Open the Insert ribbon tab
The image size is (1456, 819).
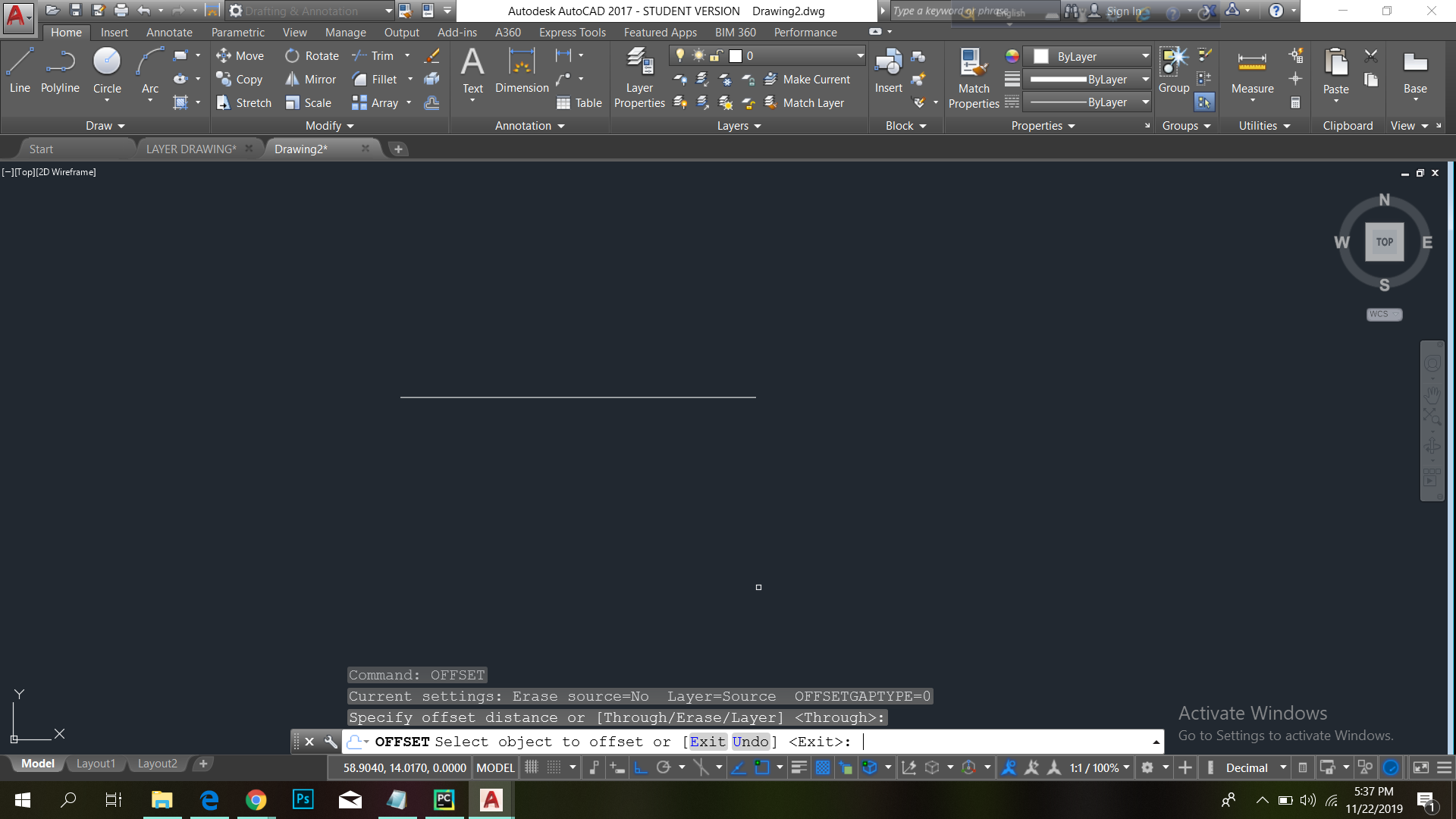point(115,32)
